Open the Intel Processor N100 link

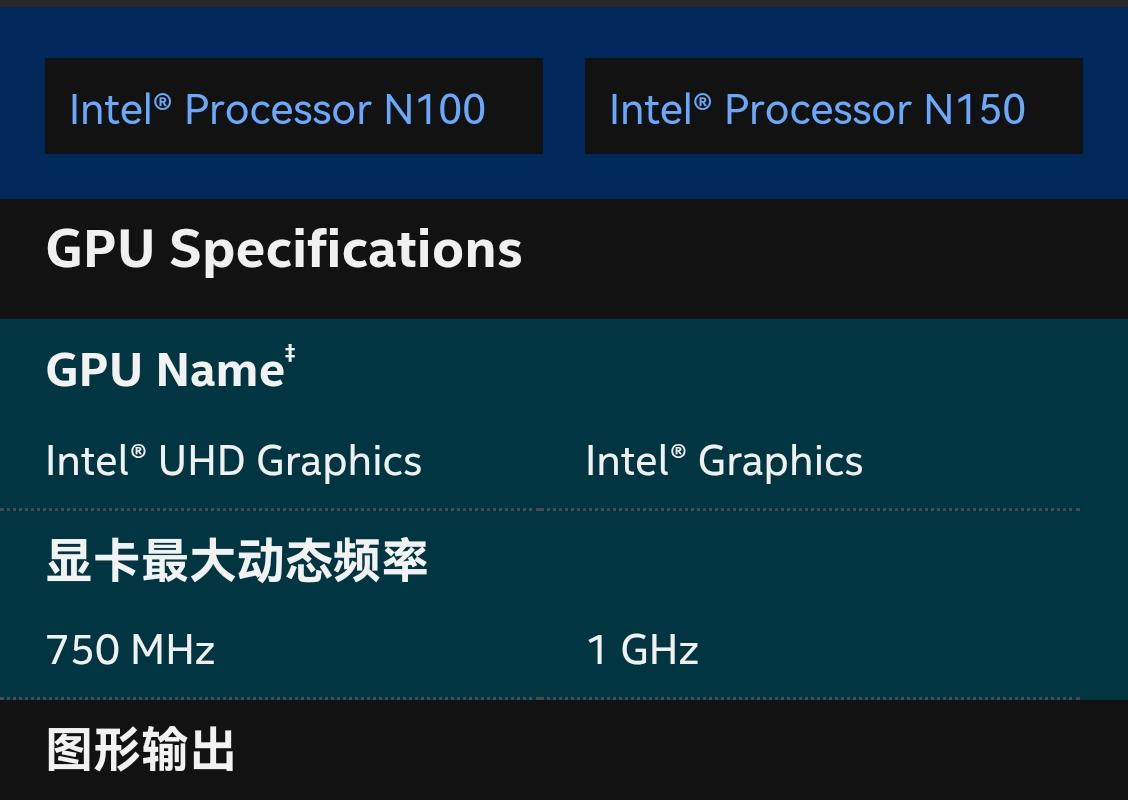tap(277, 109)
